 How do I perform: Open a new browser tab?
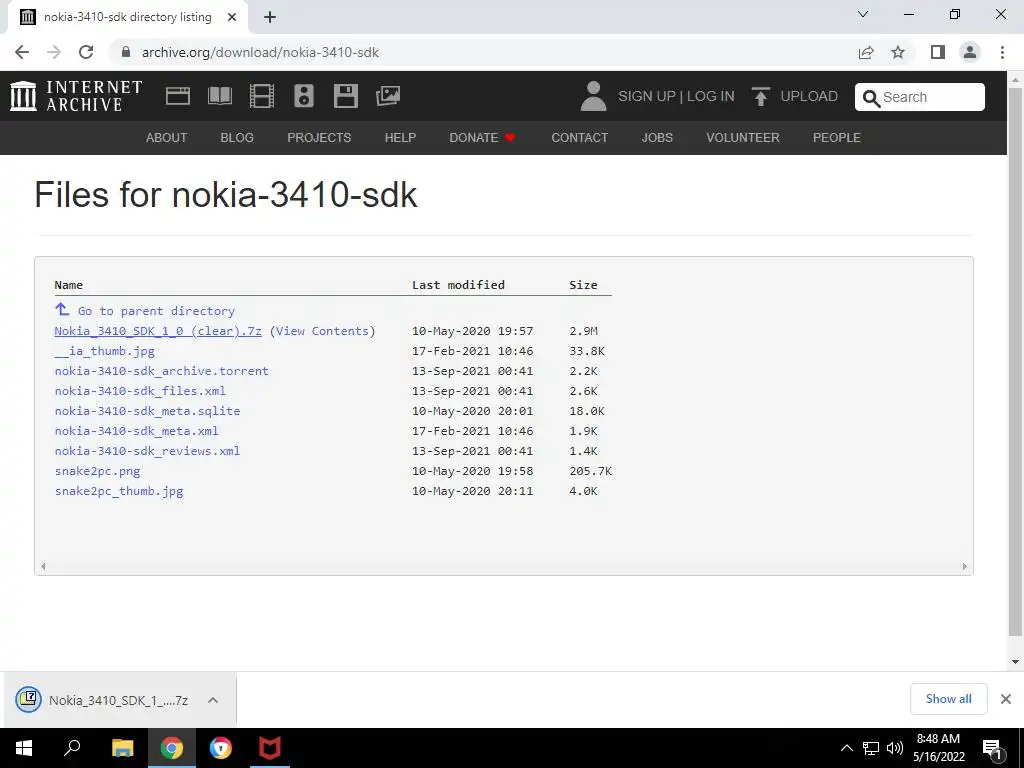click(270, 17)
